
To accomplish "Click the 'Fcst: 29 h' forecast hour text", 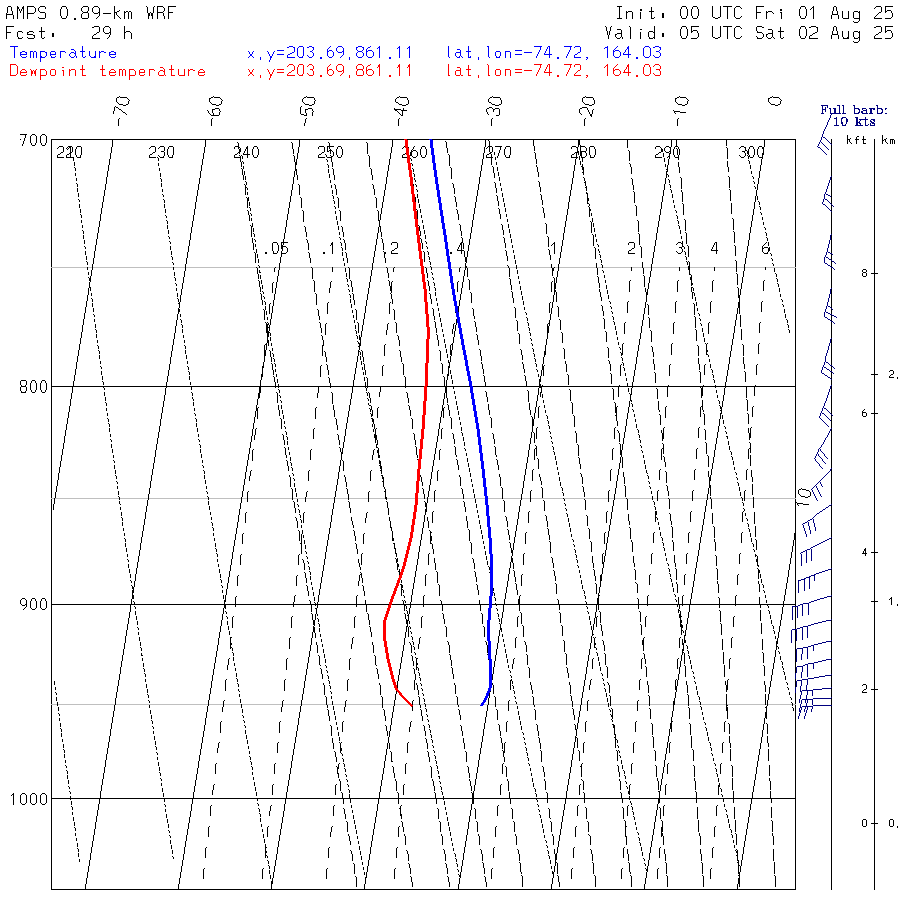I will pos(69,33).
